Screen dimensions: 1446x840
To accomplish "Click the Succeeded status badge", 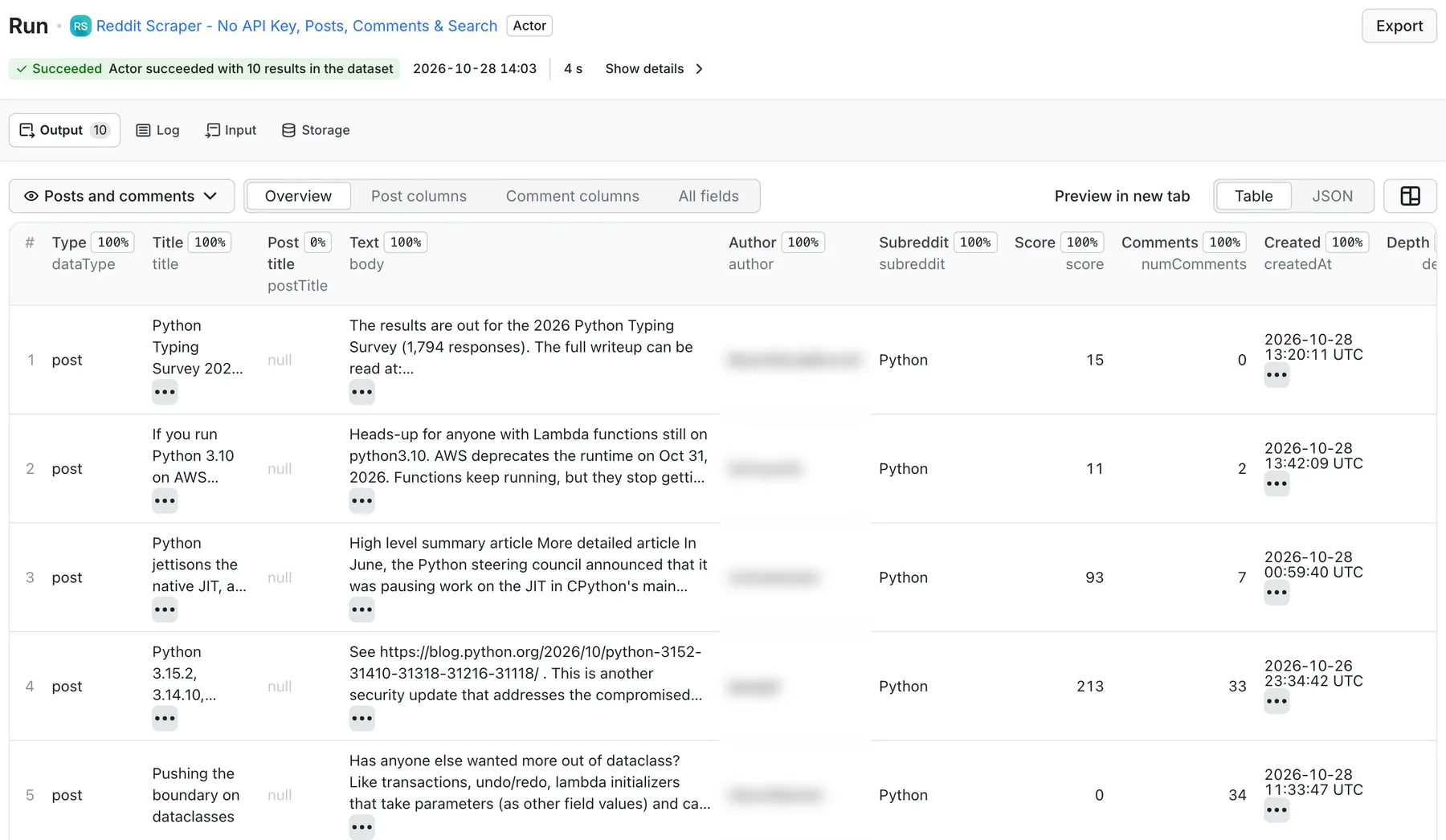I will point(204,69).
